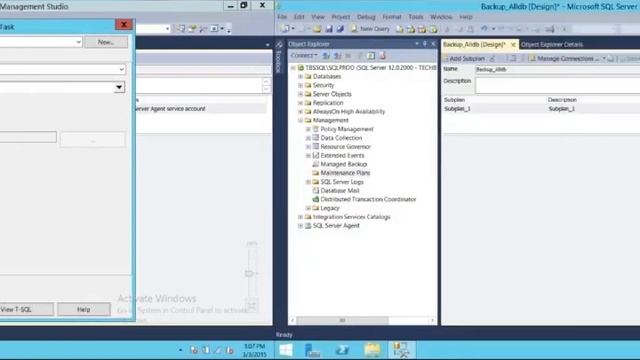Click the New... button in task dialog
Image resolution: width=640 pixels, height=360 pixels.
pos(106,42)
